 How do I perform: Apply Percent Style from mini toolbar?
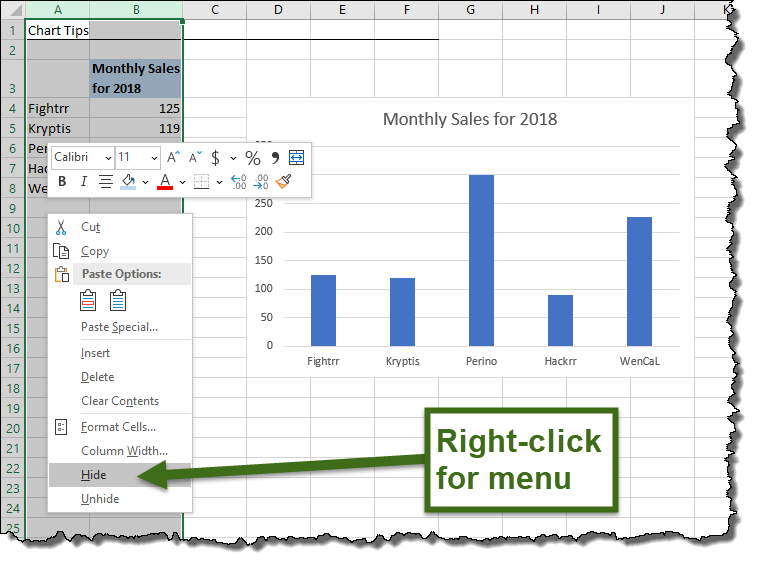click(253, 158)
